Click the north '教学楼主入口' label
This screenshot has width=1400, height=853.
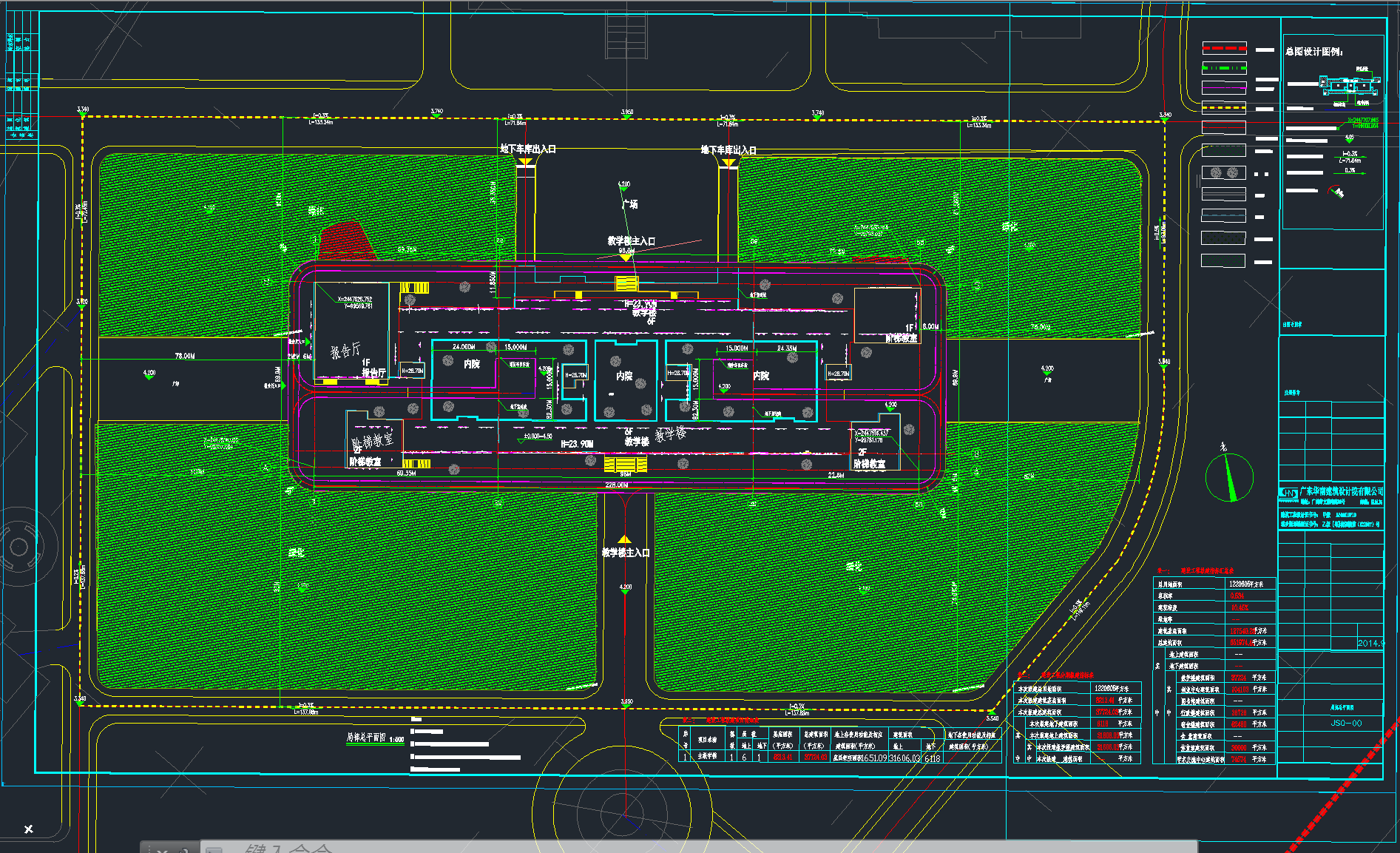[632, 241]
